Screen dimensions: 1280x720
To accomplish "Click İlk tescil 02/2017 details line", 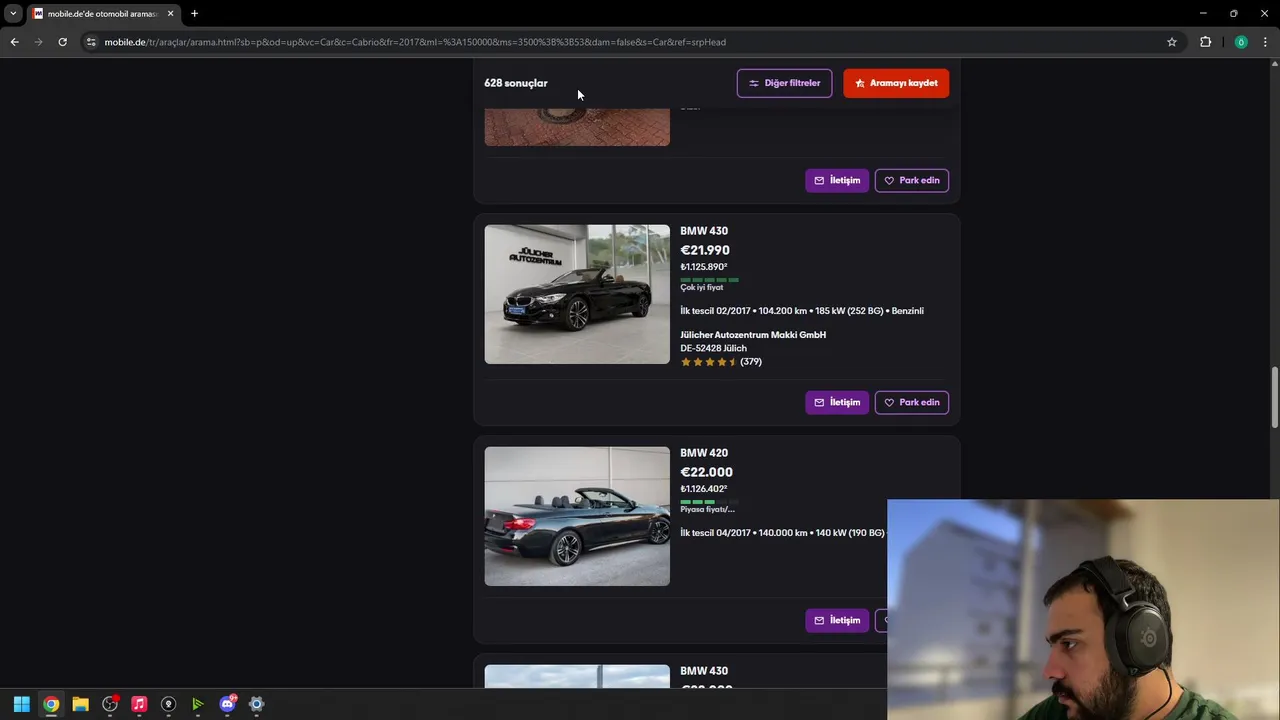I will pos(802,311).
